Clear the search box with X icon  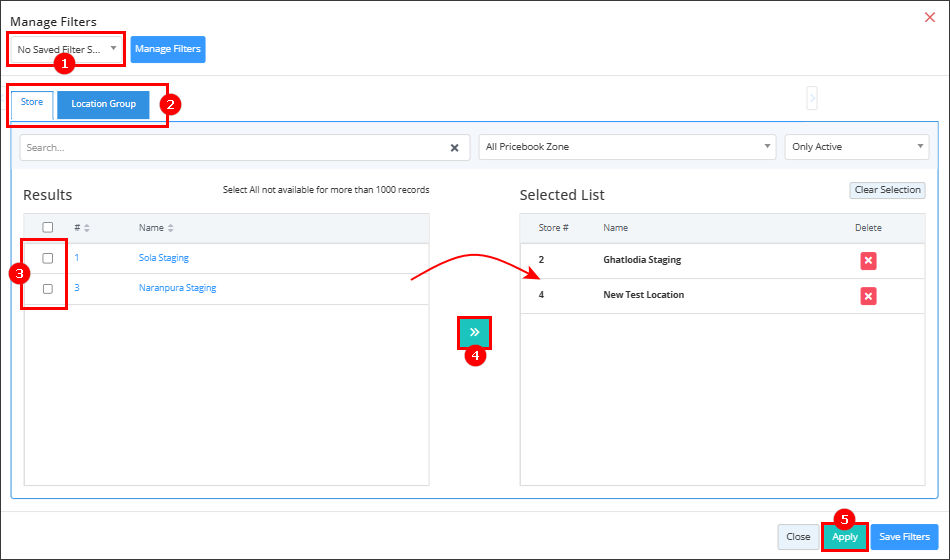point(454,148)
